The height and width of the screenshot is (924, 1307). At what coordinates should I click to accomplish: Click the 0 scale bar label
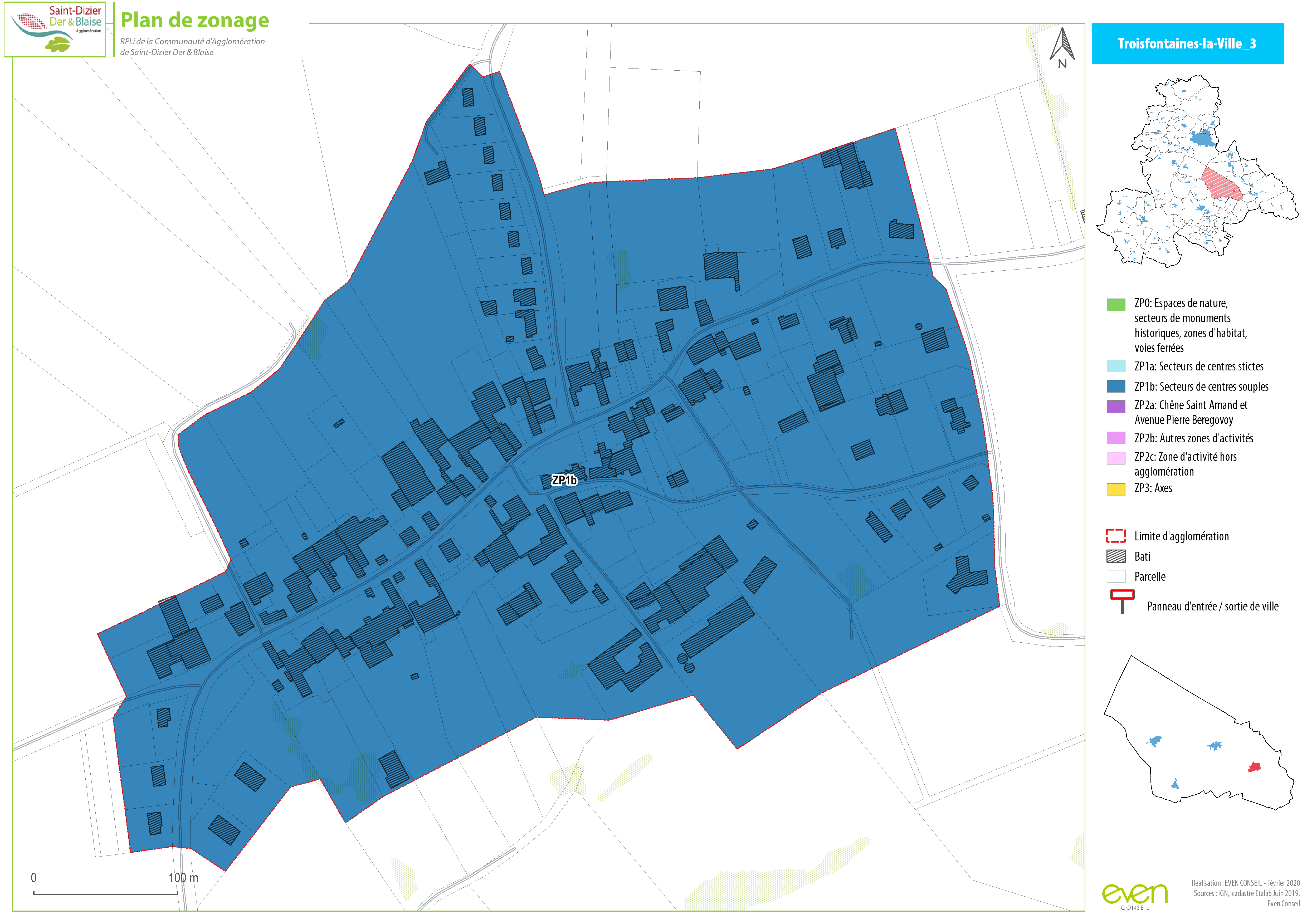point(33,878)
